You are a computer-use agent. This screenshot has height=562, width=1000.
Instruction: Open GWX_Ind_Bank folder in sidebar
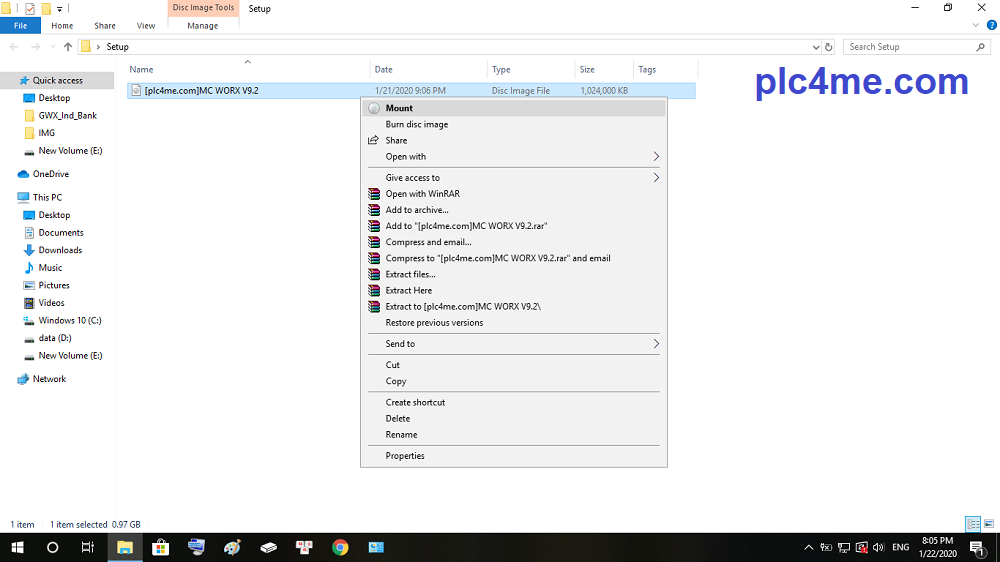(x=68, y=115)
